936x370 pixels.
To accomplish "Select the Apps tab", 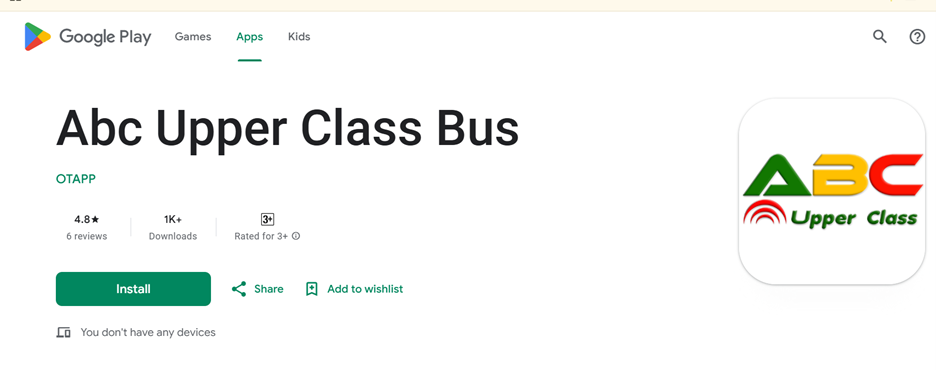I will 250,37.
